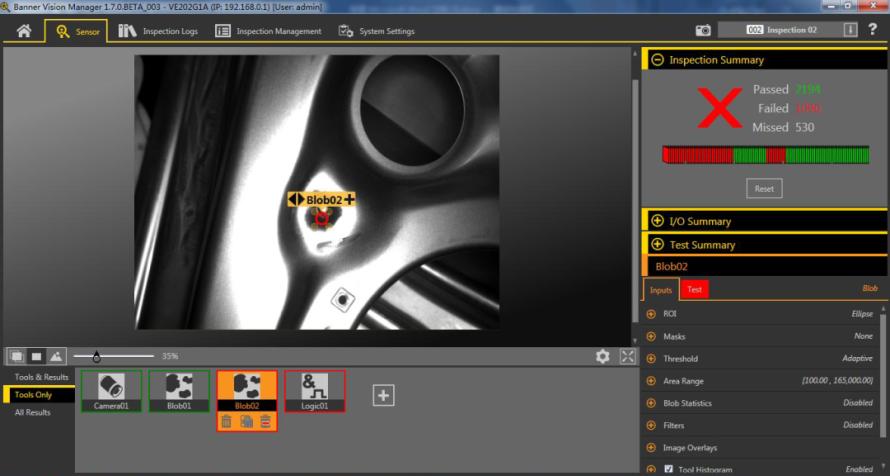Go to the Home screen icon

[x=23, y=31]
